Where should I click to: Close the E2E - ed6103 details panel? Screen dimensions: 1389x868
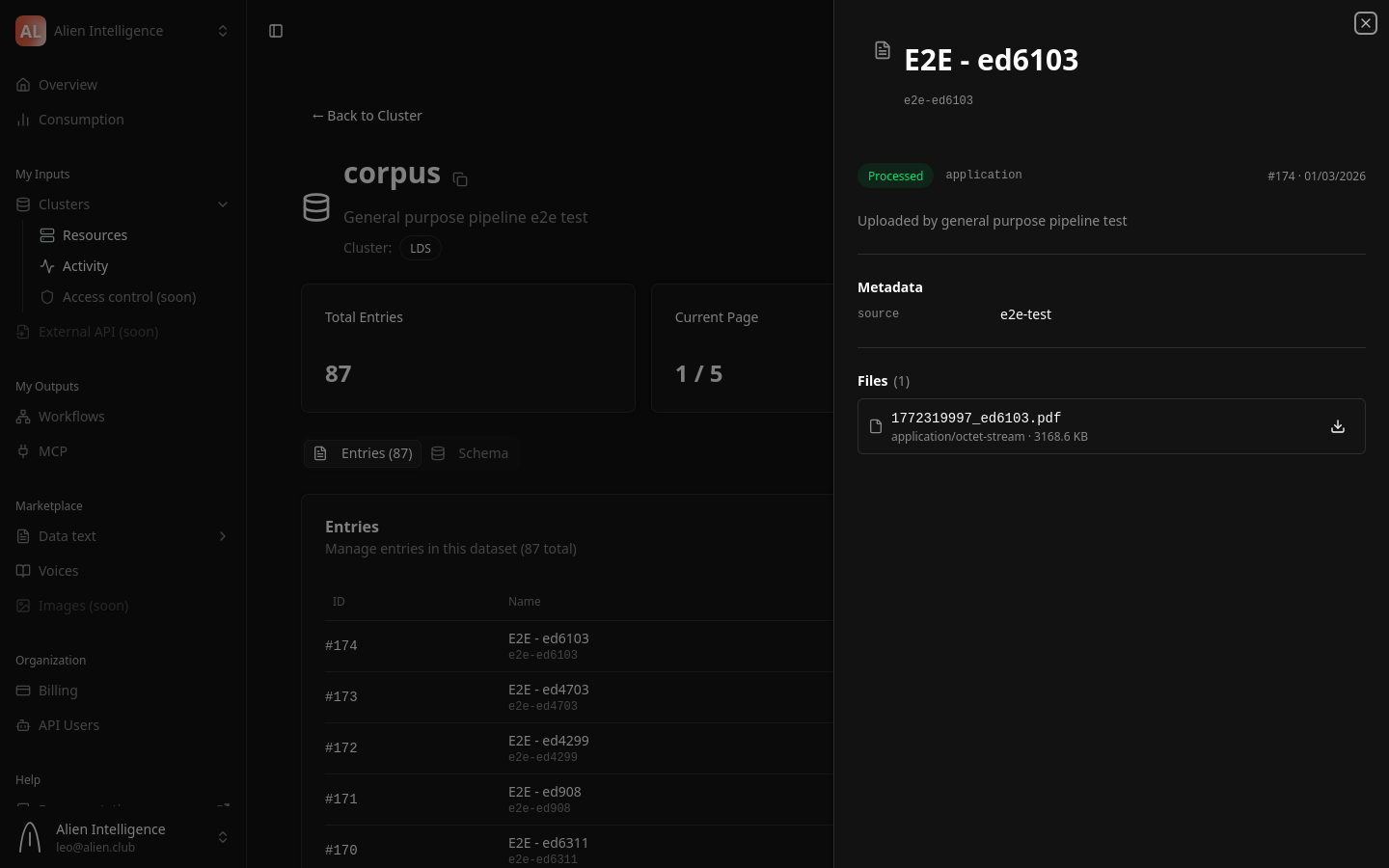click(1366, 23)
